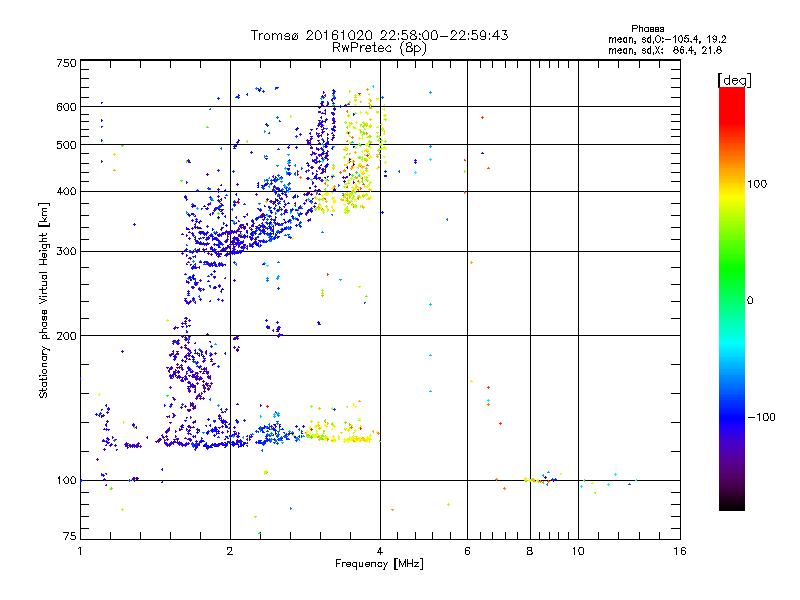The height and width of the screenshot is (600, 800).
Task: Click the x-axis tick label '4'
Action: pyautogui.click(x=380, y=551)
